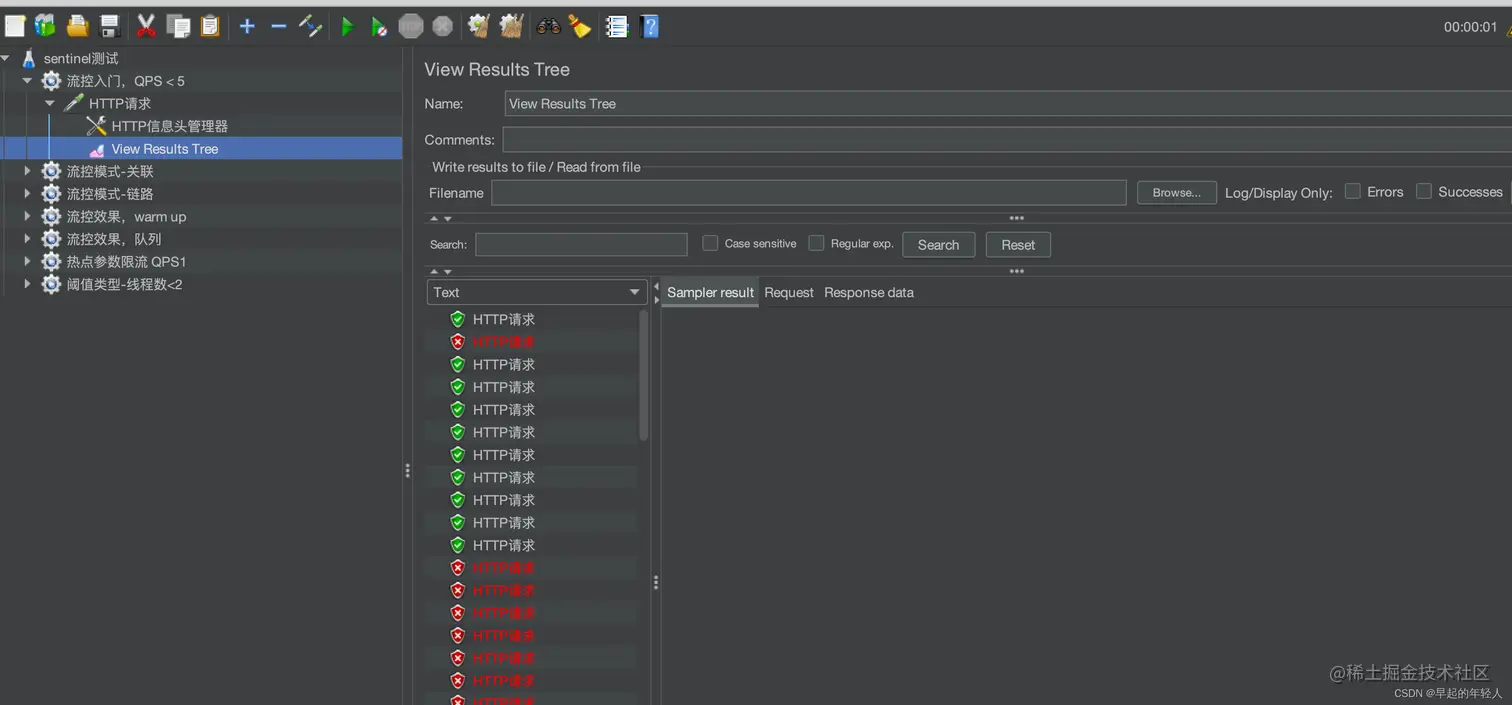Clear all results with the double broom icon

click(x=511, y=27)
